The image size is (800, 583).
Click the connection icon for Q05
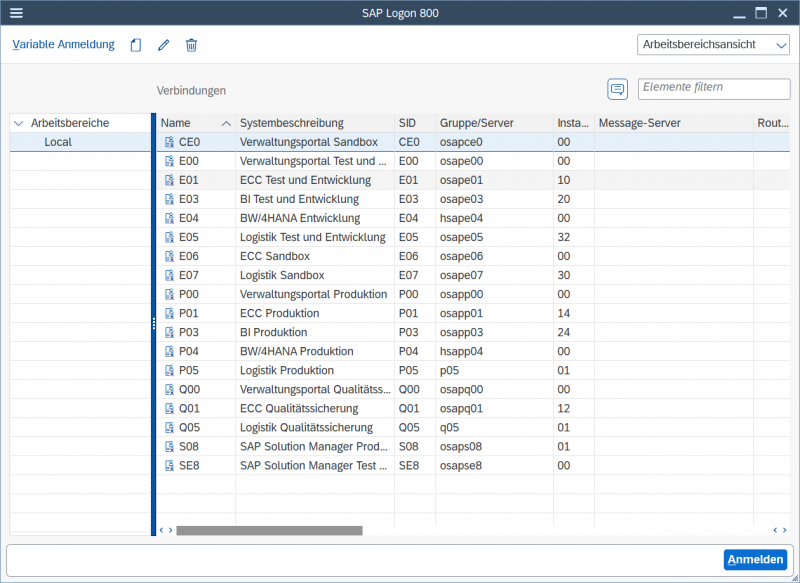click(x=169, y=428)
